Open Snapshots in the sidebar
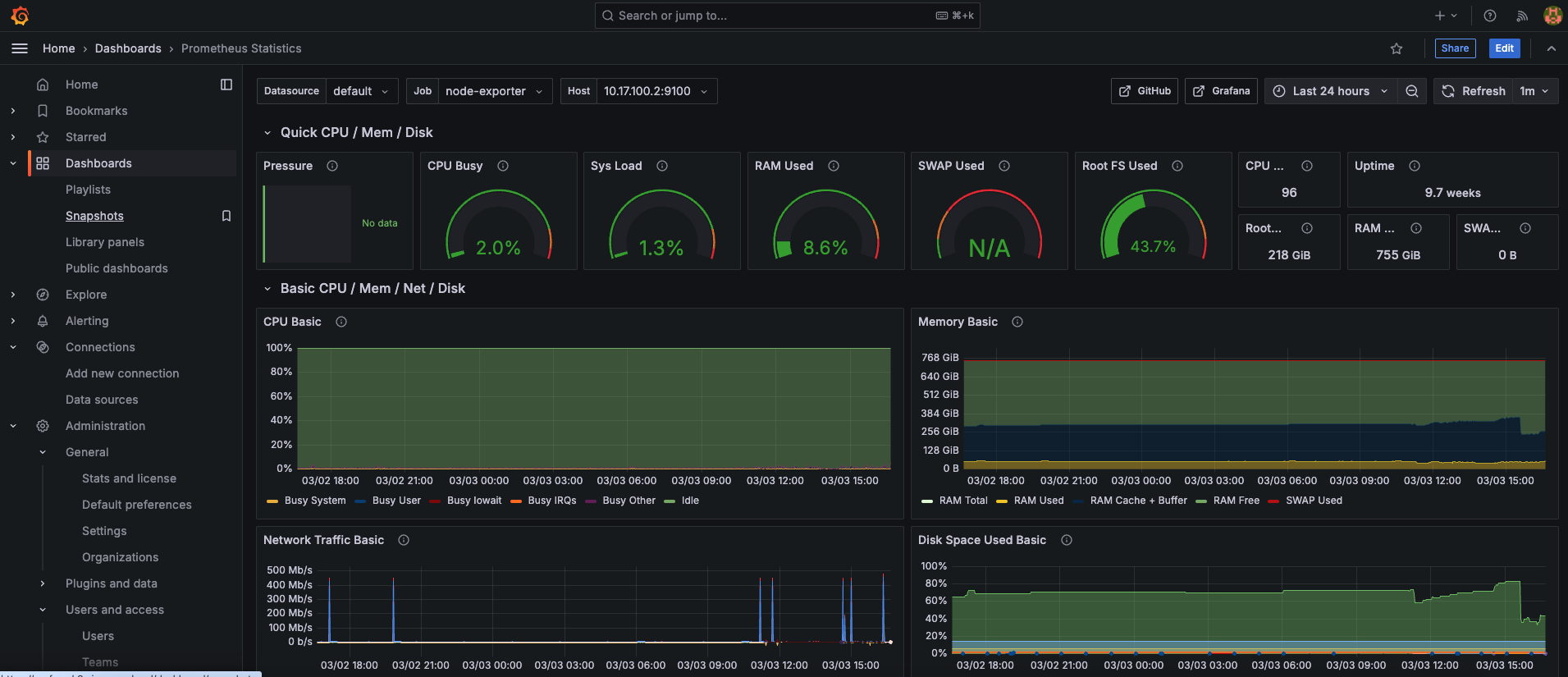 tap(94, 216)
